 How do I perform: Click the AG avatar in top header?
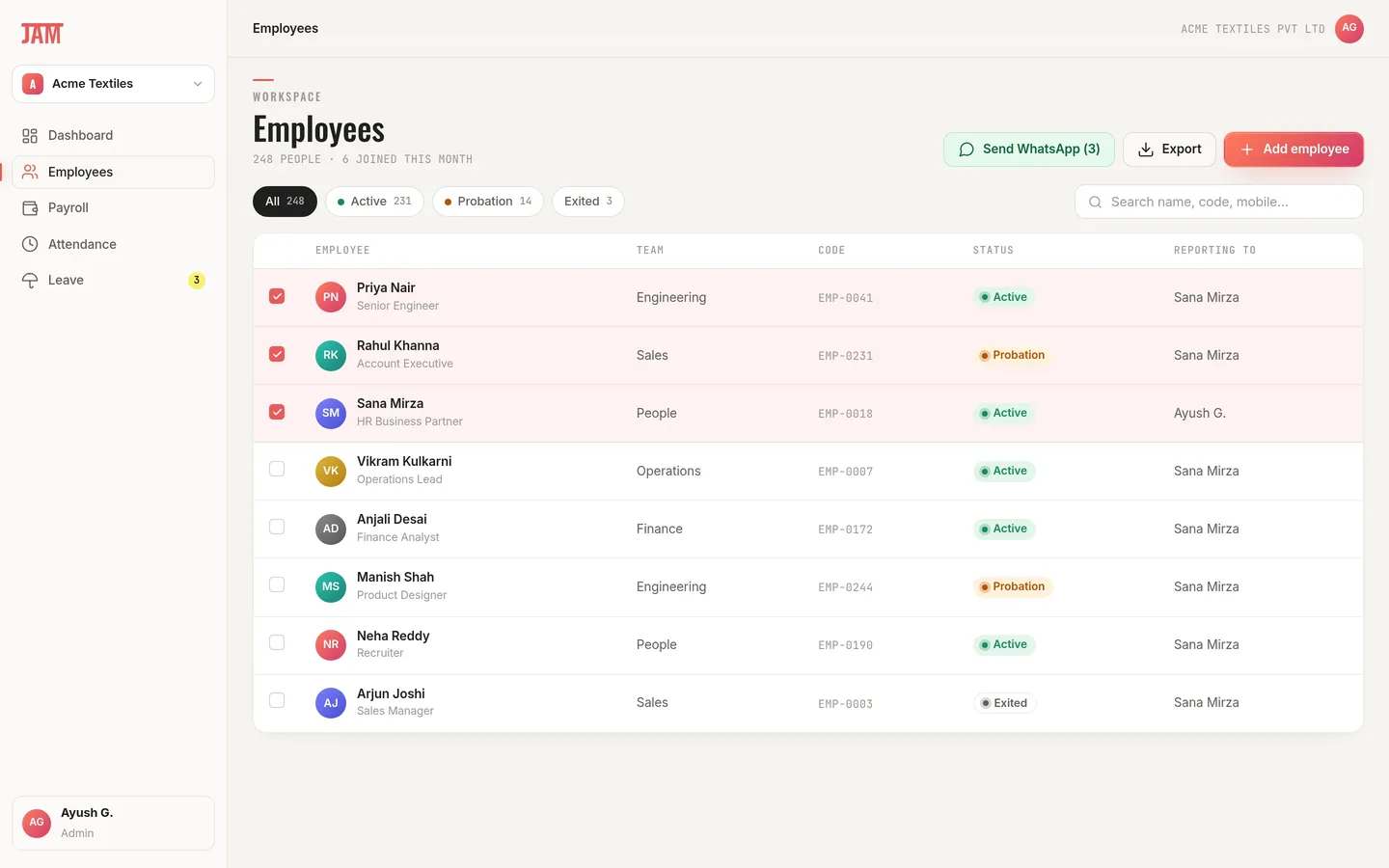1348,28
